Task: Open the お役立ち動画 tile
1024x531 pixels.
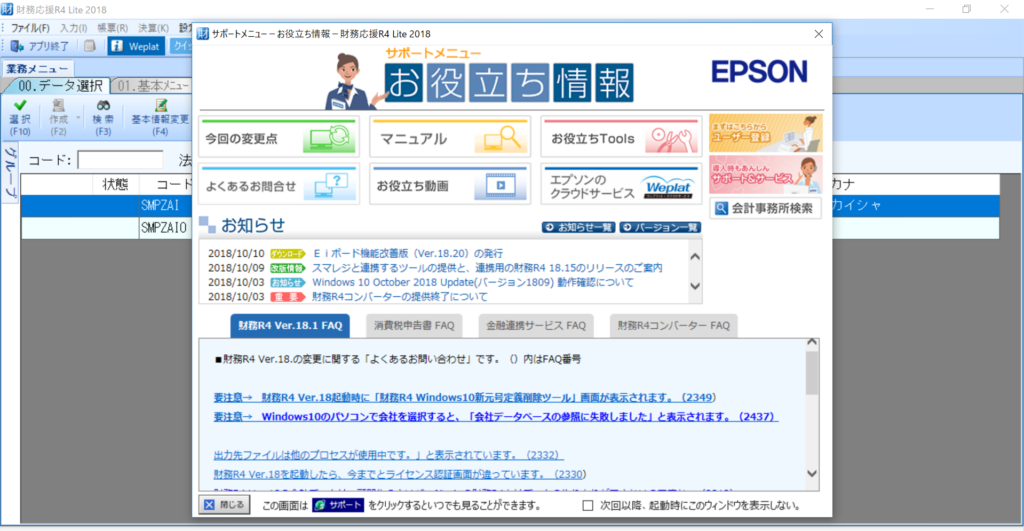Action: [x=450, y=185]
